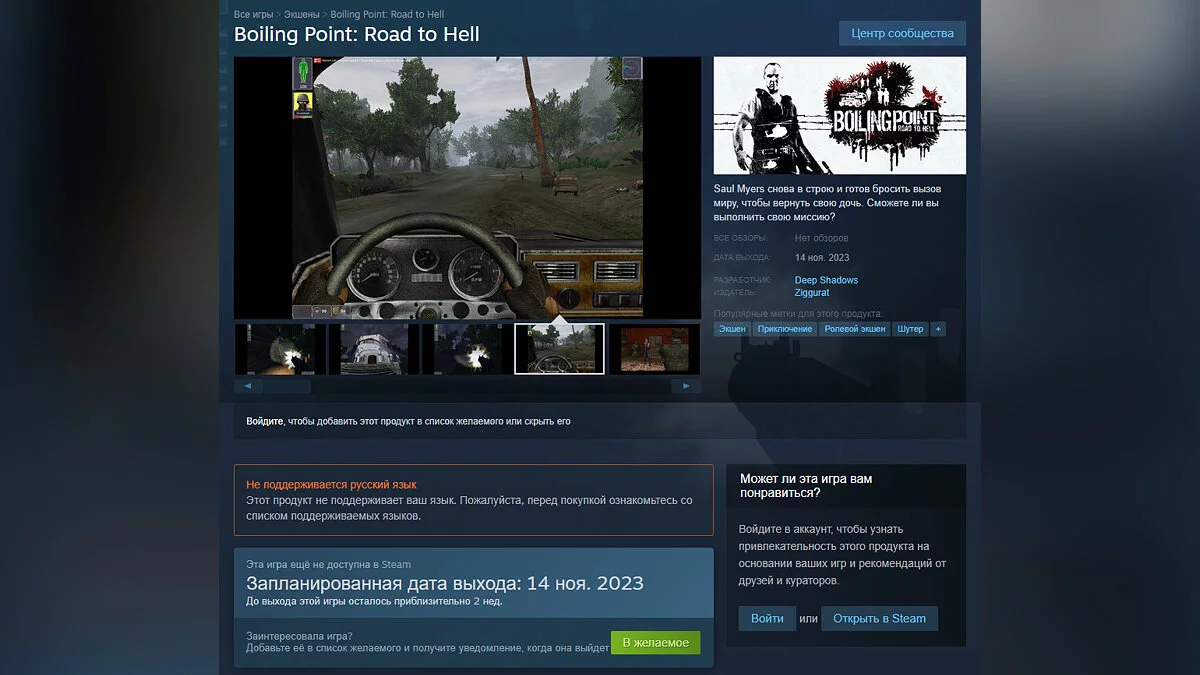Click the 'Войдите' sign-in link
Image resolution: width=1200 pixels, height=675 pixels.
point(265,422)
